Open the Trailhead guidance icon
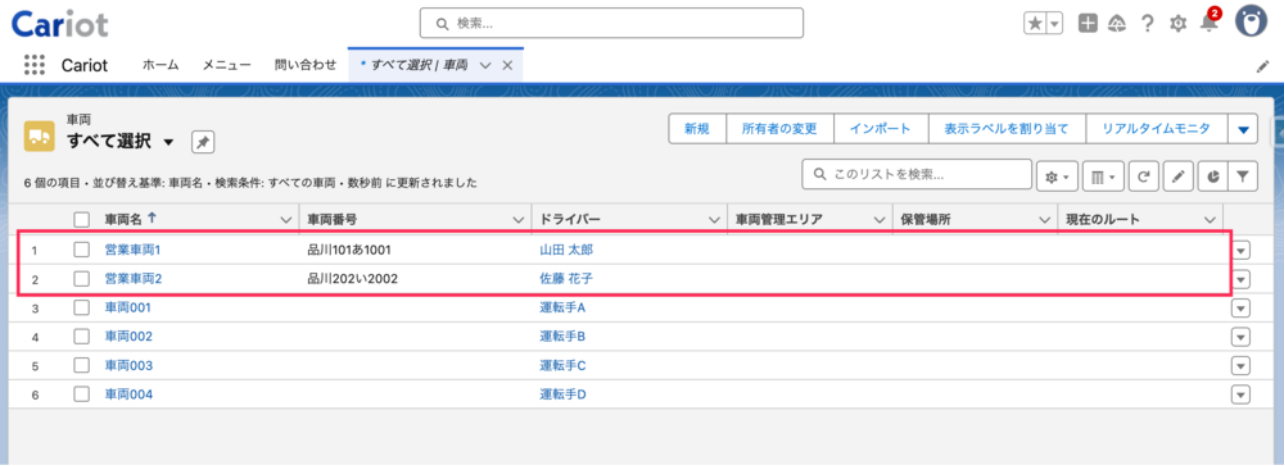 click(x=1118, y=23)
